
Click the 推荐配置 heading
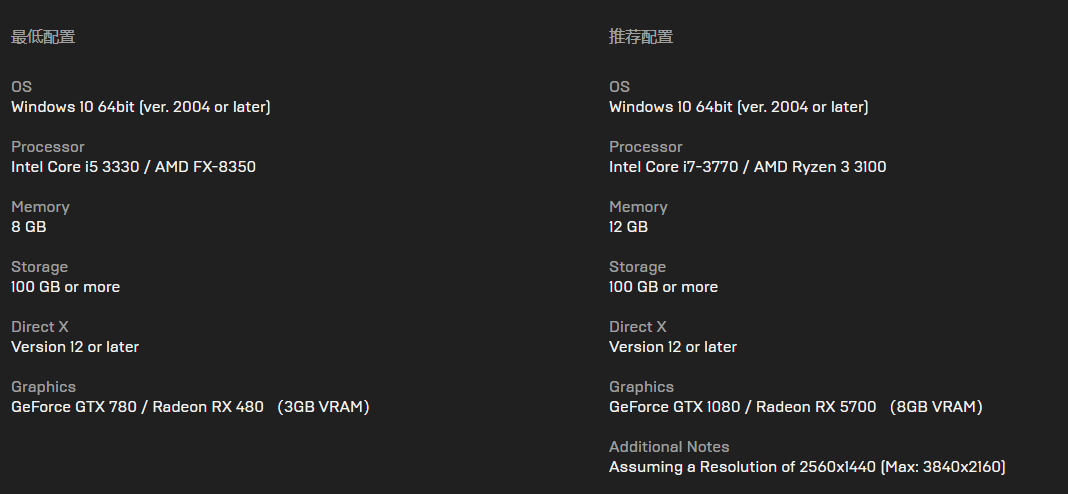click(641, 37)
